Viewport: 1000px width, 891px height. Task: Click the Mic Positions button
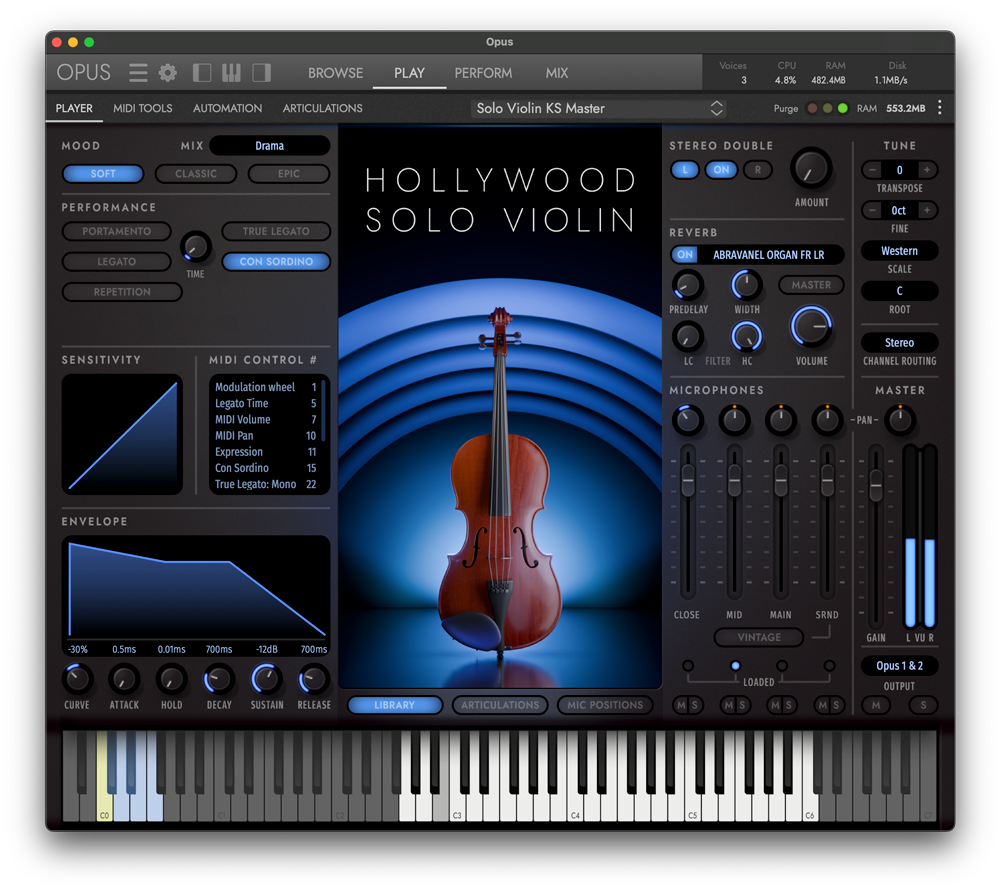[604, 705]
